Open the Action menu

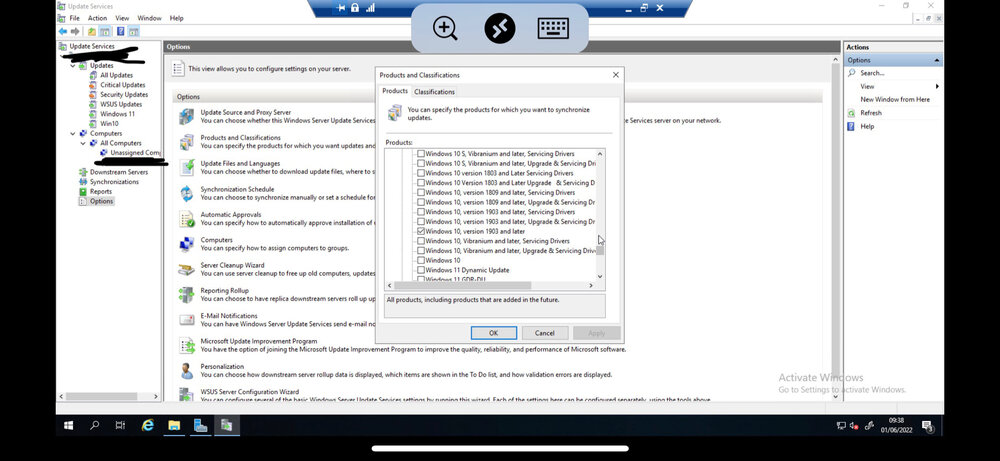coord(98,18)
